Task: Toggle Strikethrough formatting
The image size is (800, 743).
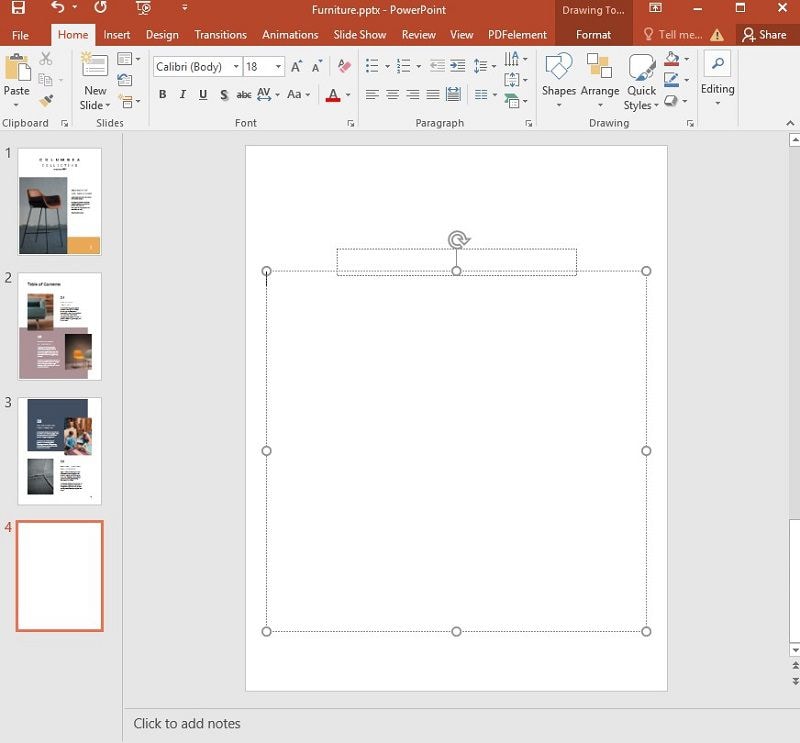Action: pos(244,94)
